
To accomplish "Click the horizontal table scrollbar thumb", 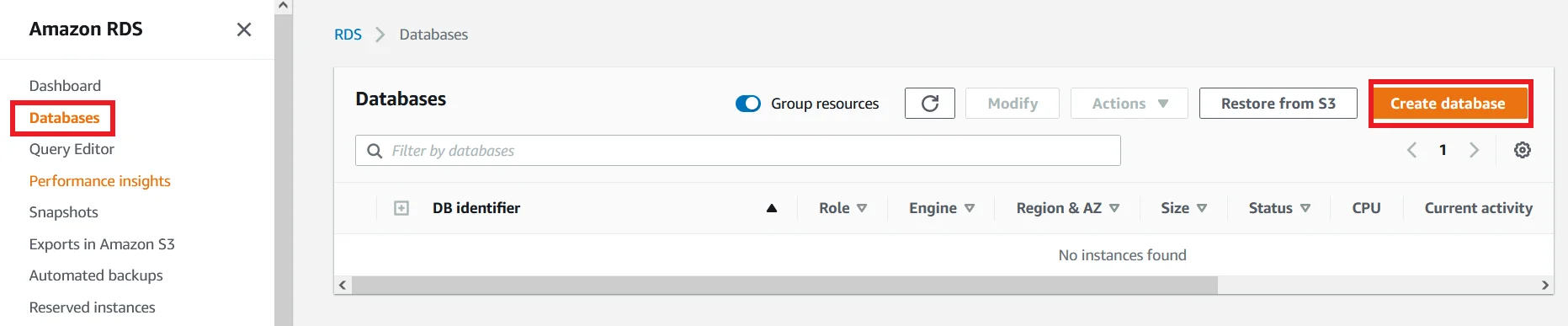I will pos(784,285).
